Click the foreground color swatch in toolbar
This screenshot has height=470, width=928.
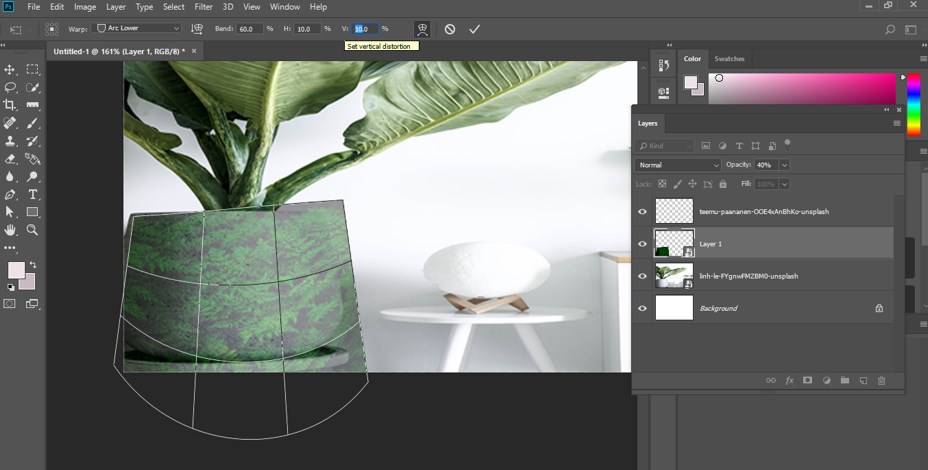pyautogui.click(x=16, y=270)
